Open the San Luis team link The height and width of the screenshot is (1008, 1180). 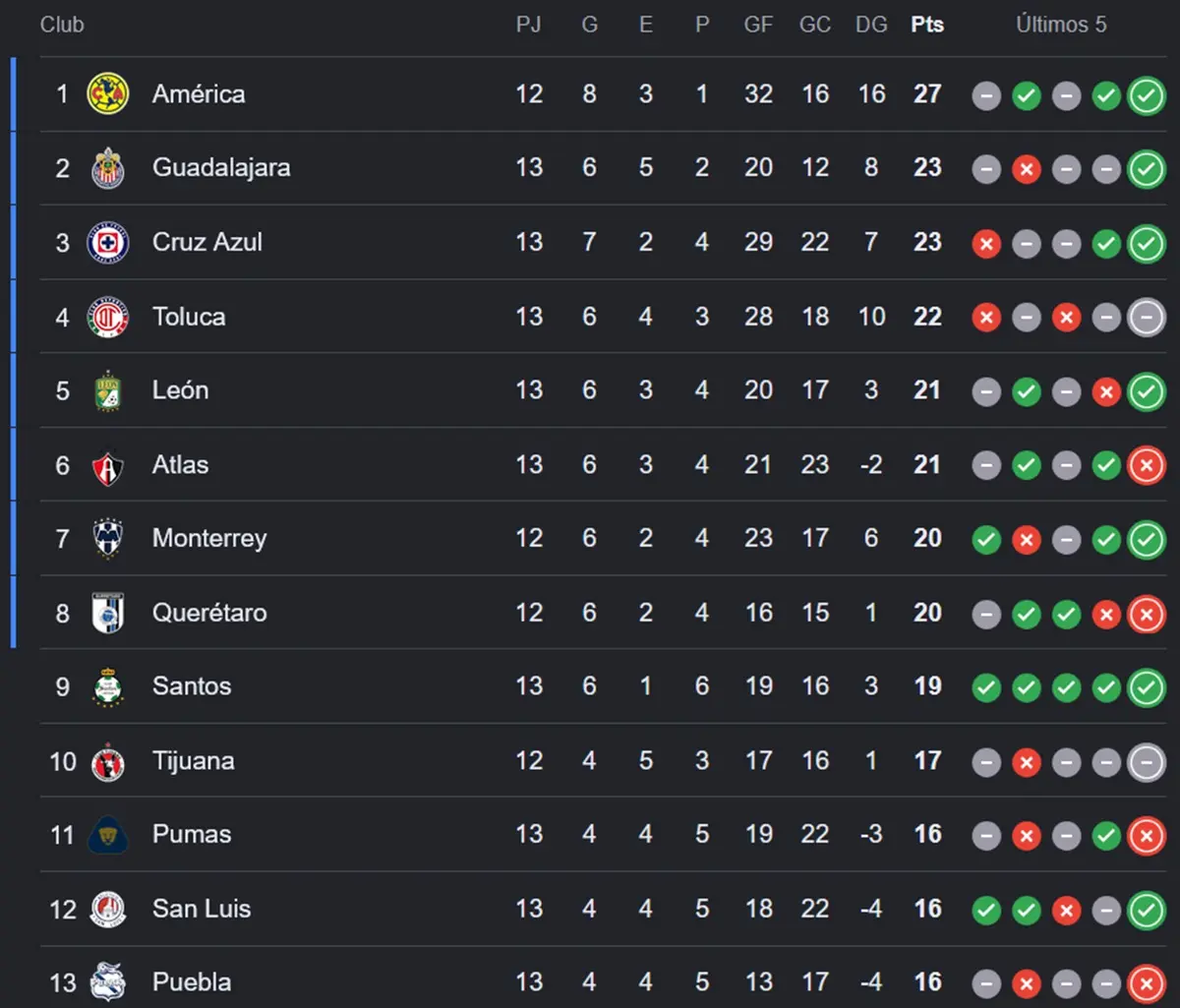(202, 909)
